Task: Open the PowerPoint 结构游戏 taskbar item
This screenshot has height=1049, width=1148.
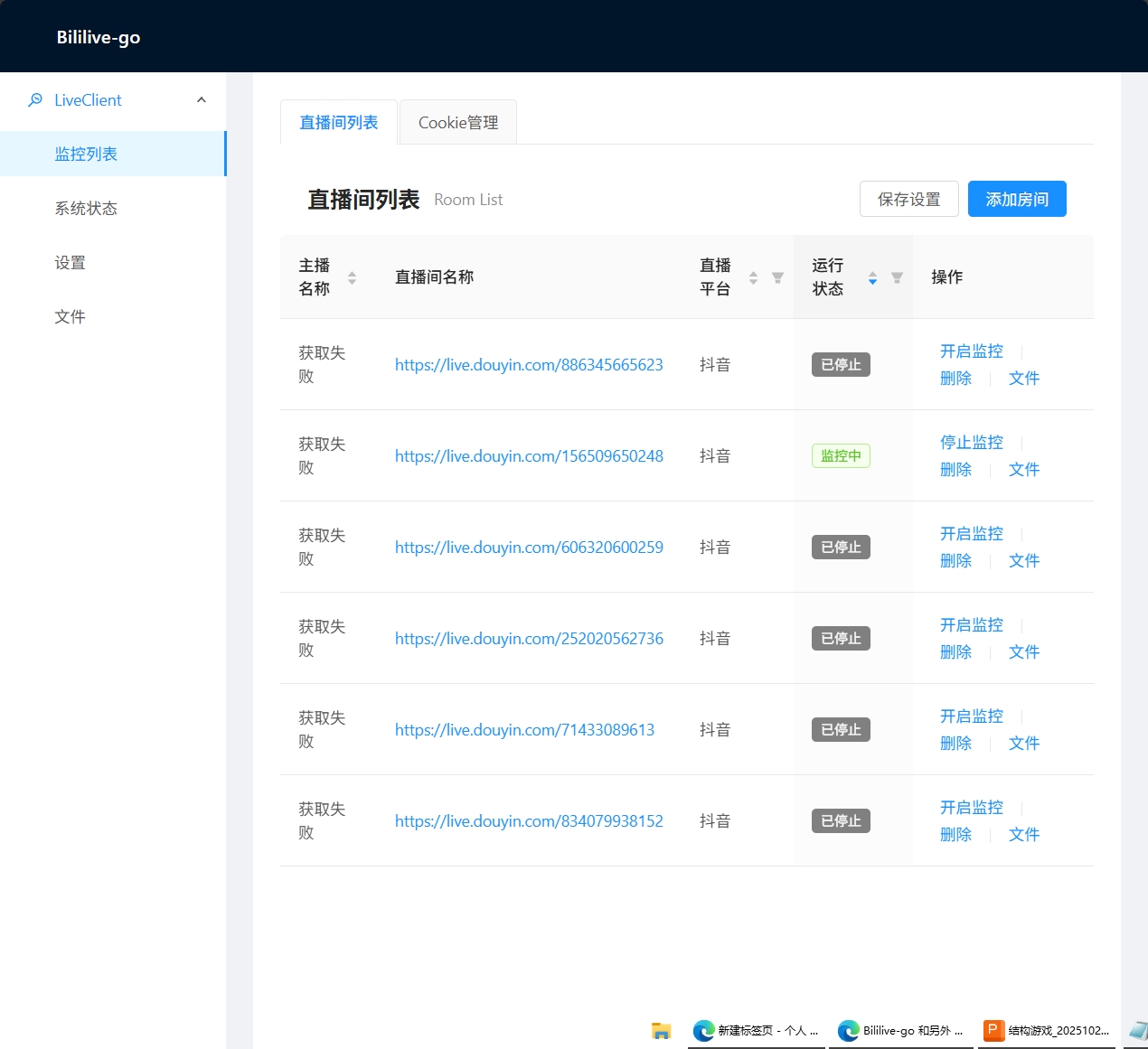Action: click(x=1048, y=1030)
